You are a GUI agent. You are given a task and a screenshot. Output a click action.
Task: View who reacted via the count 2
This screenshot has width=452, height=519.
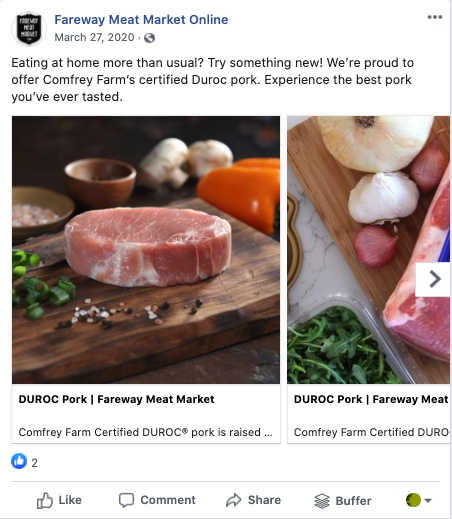coord(34,463)
